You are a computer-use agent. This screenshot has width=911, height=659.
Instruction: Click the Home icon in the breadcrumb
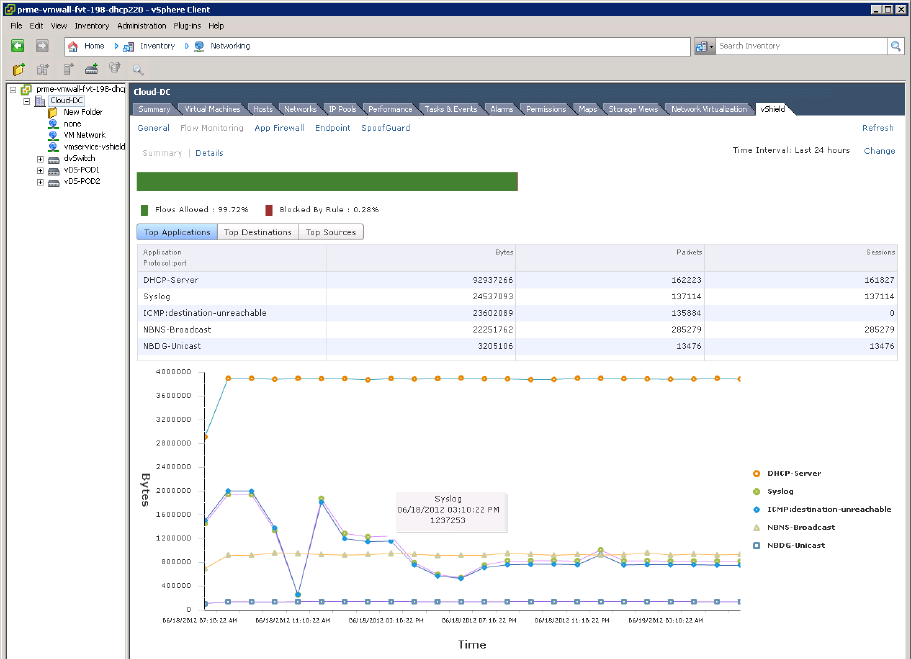(73, 46)
